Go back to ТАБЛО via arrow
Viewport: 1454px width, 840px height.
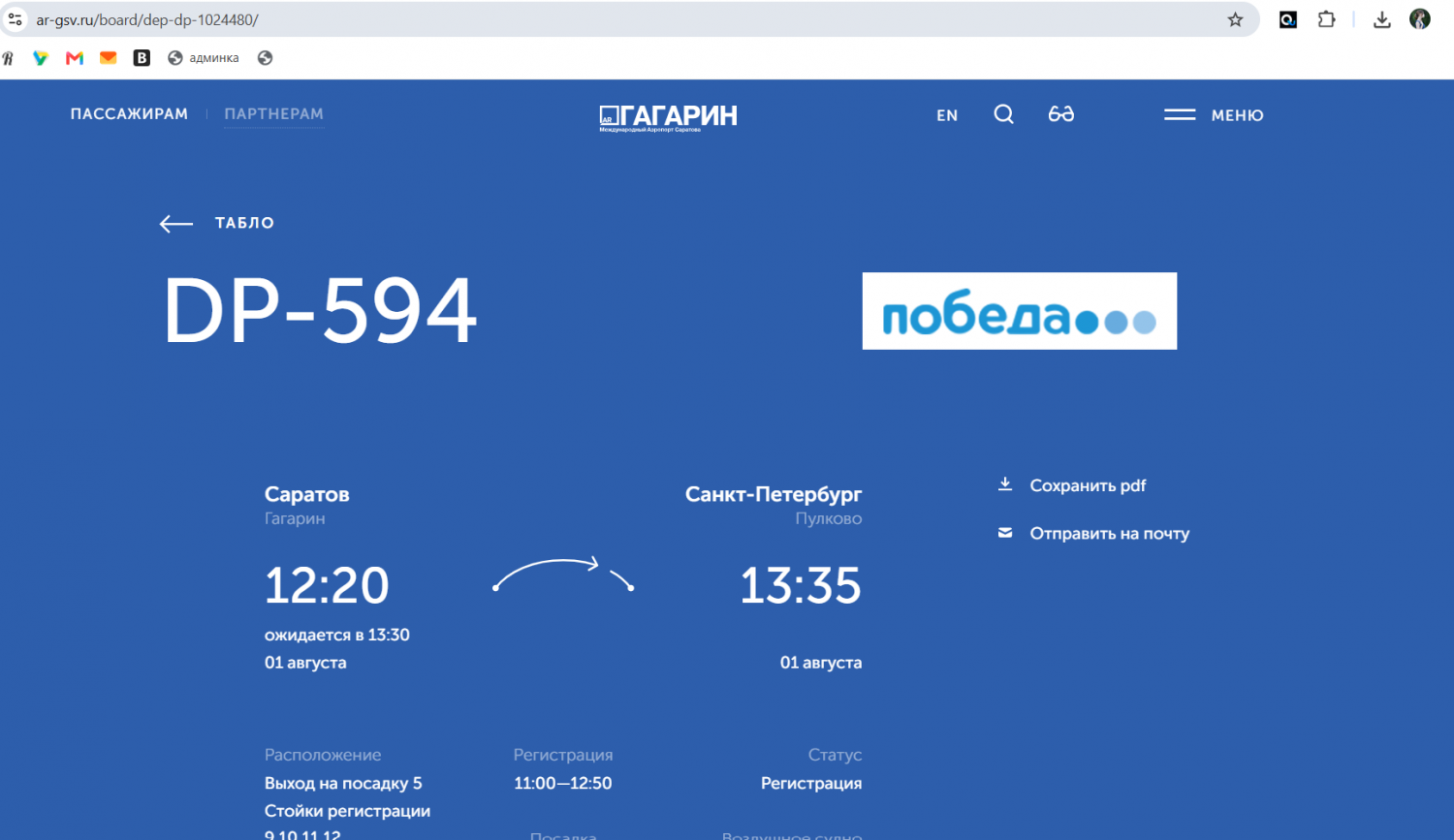point(217,223)
